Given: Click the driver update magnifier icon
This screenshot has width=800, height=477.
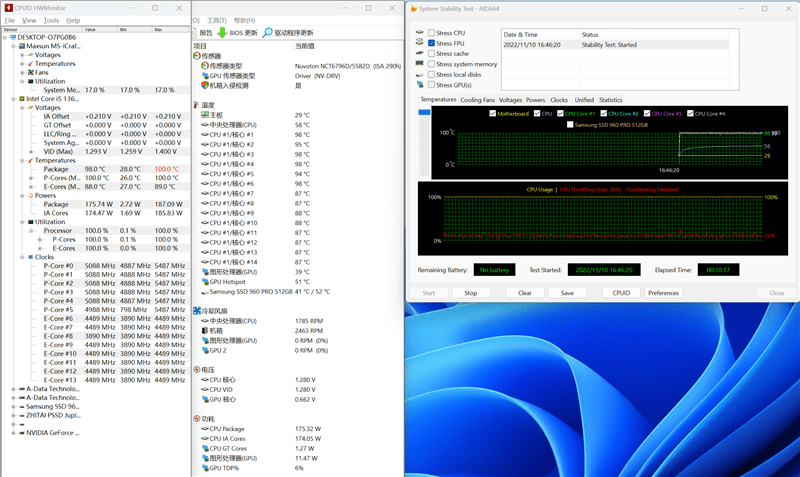Looking at the screenshot, I should (x=267, y=33).
